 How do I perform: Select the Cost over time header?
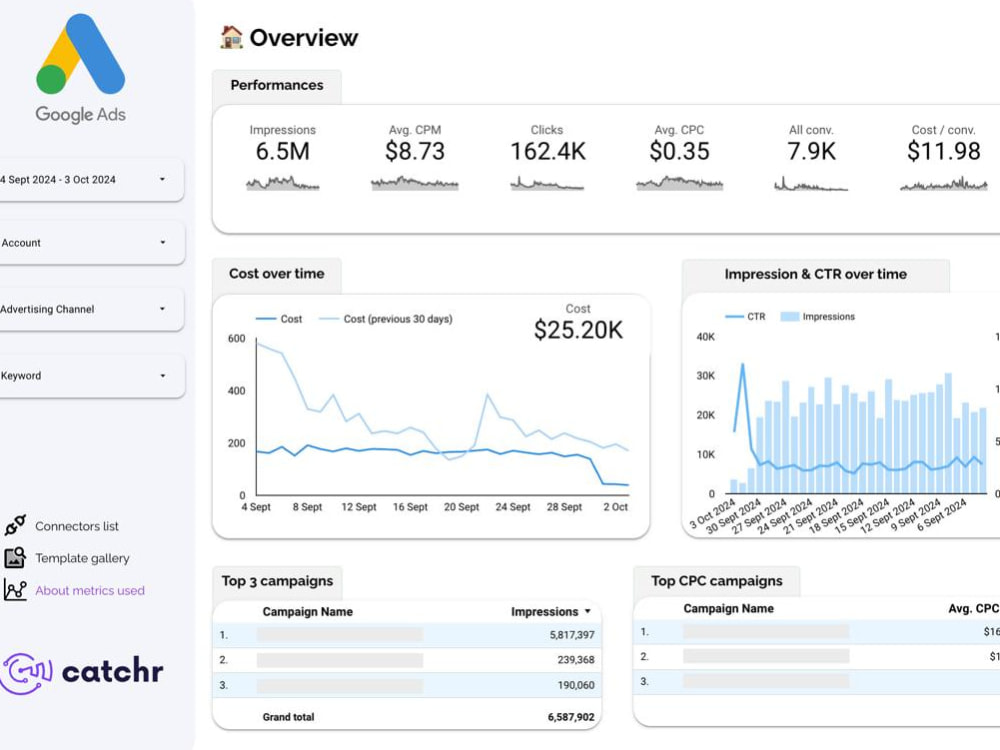point(277,274)
